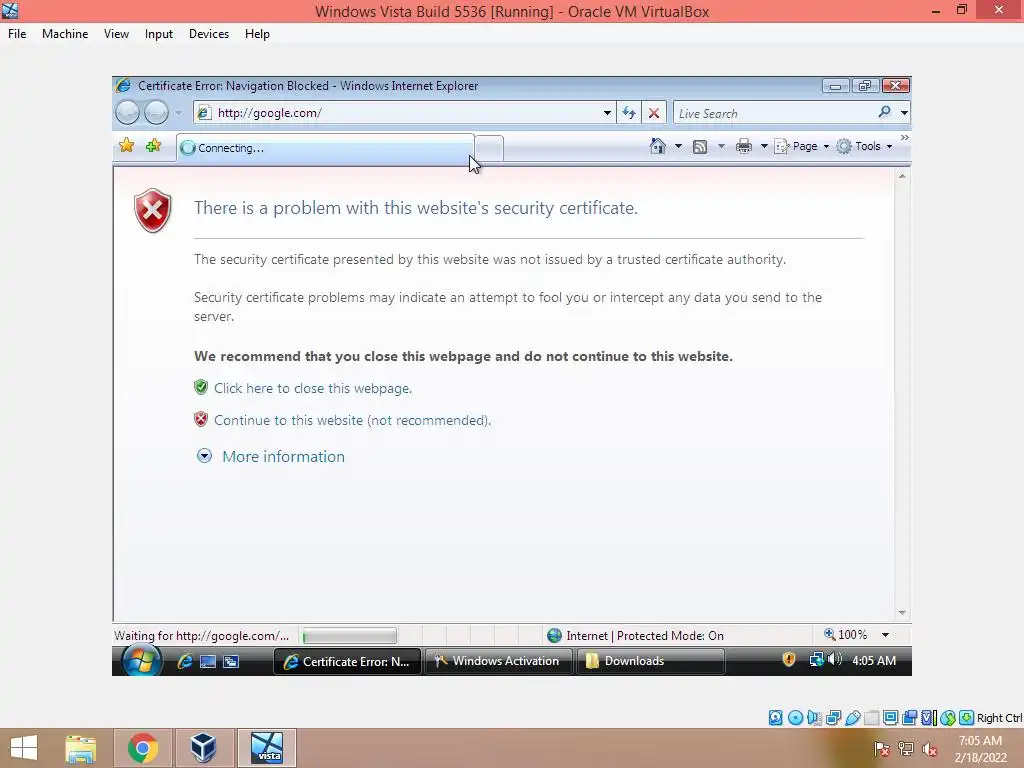
Task: Click page scrollbar up arrow
Action: pyautogui.click(x=902, y=176)
